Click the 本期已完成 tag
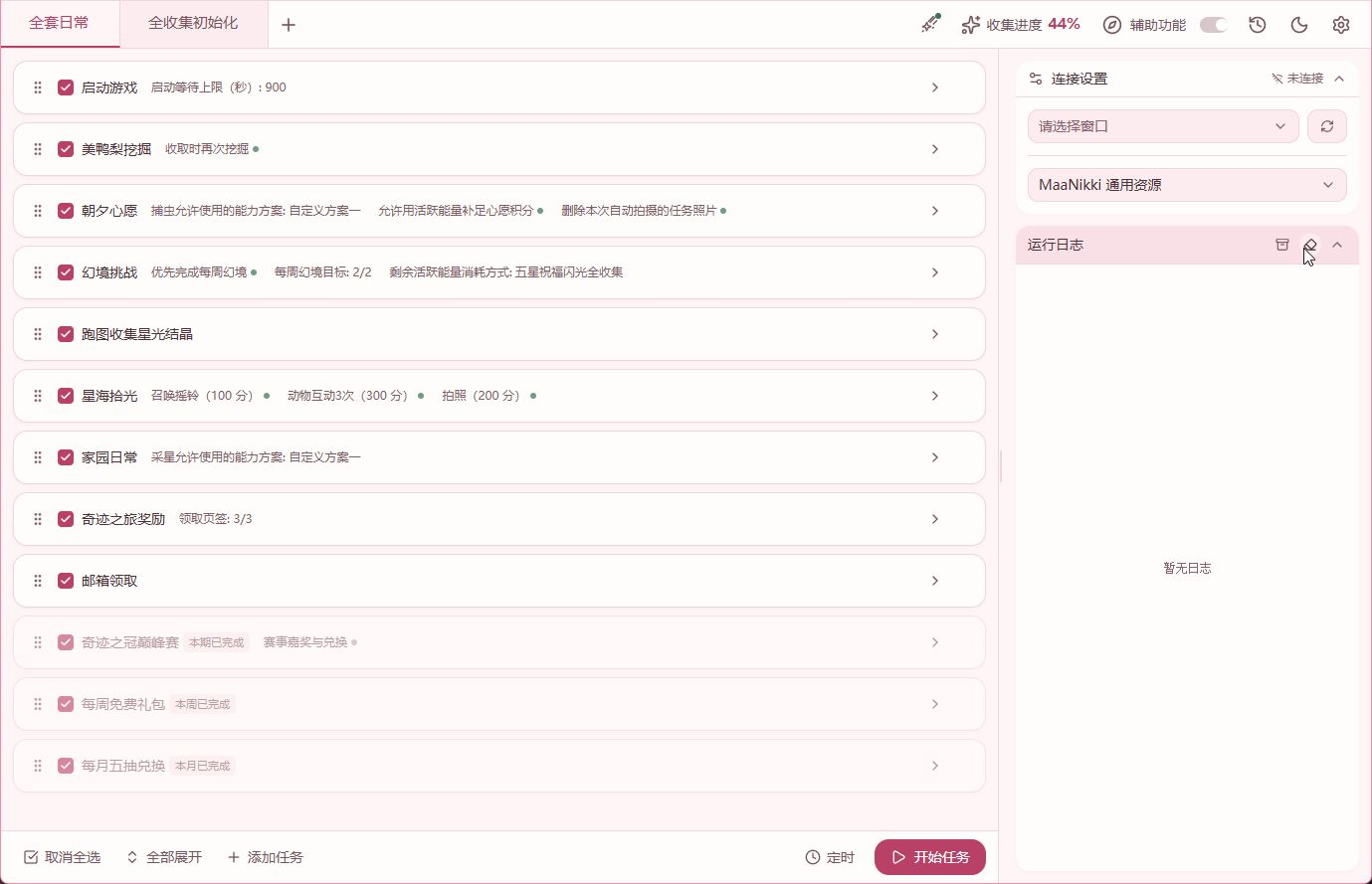 (217, 642)
